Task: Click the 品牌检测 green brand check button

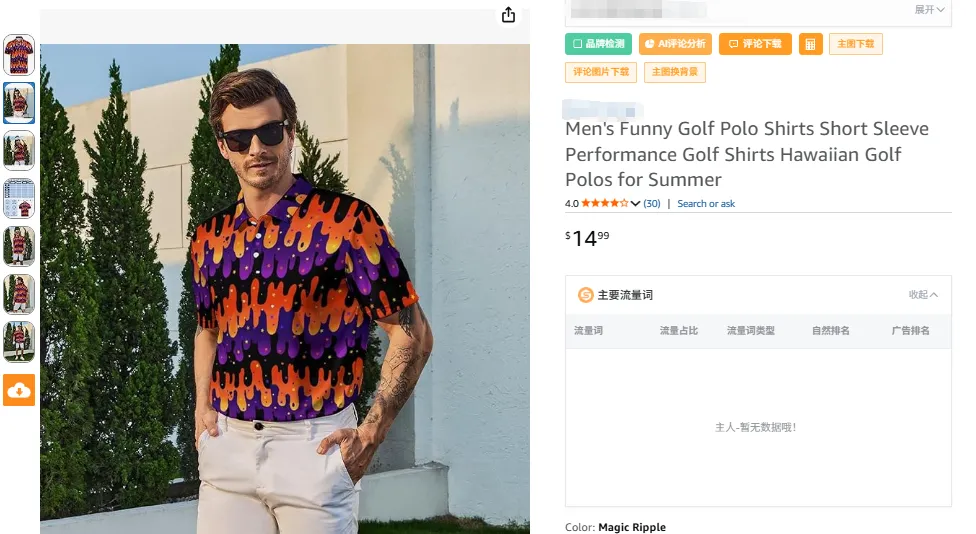Action: pos(599,44)
